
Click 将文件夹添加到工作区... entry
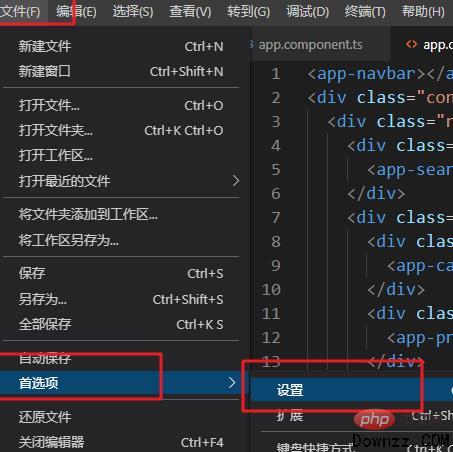pos(121,214)
